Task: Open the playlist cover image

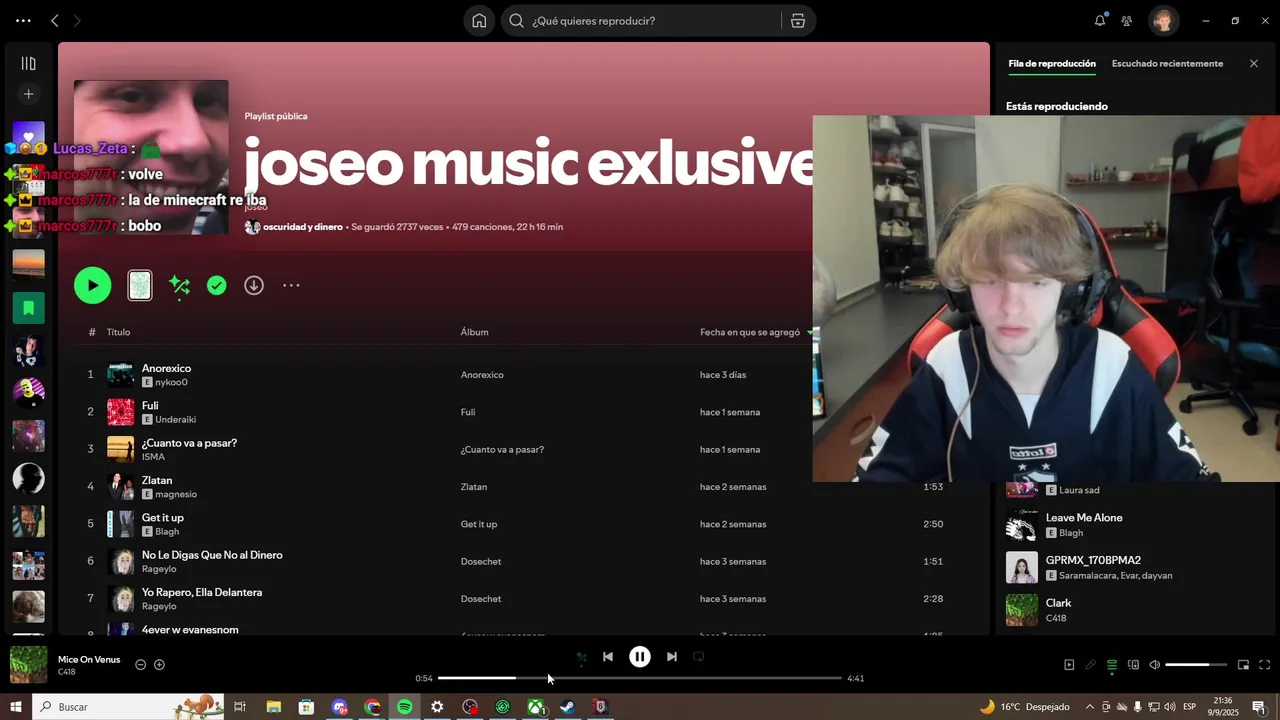Action: pos(151,157)
